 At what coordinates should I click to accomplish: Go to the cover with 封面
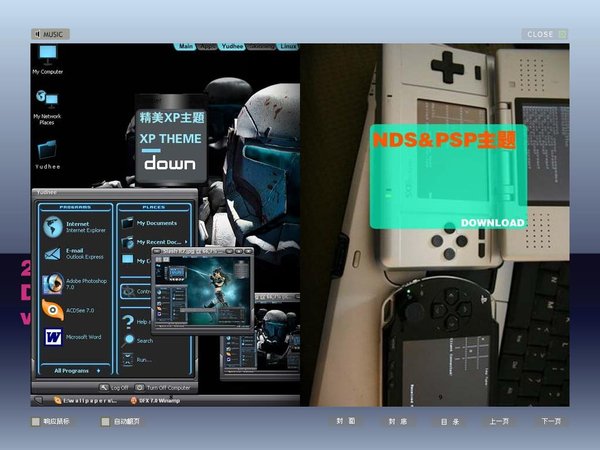(346, 421)
